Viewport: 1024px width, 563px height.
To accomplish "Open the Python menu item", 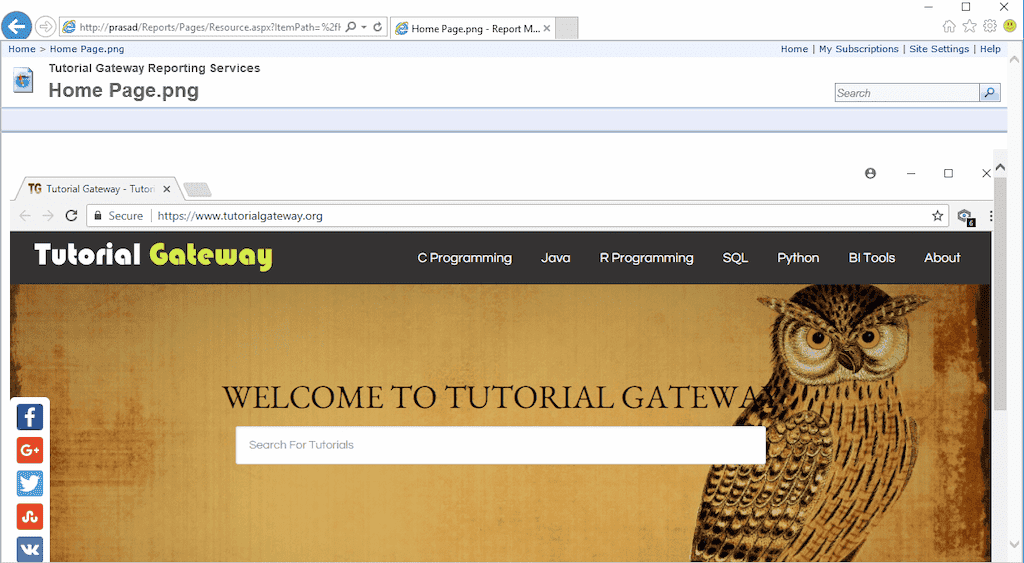I will click(798, 258).
